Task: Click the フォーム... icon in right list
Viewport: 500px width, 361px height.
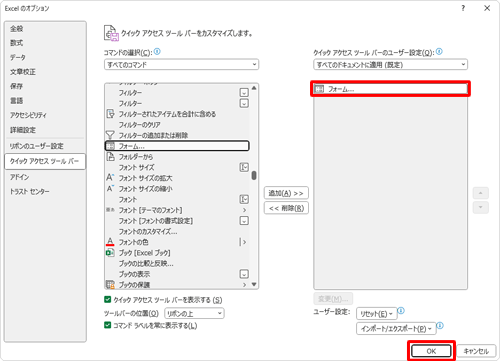Action: (319, 89)
